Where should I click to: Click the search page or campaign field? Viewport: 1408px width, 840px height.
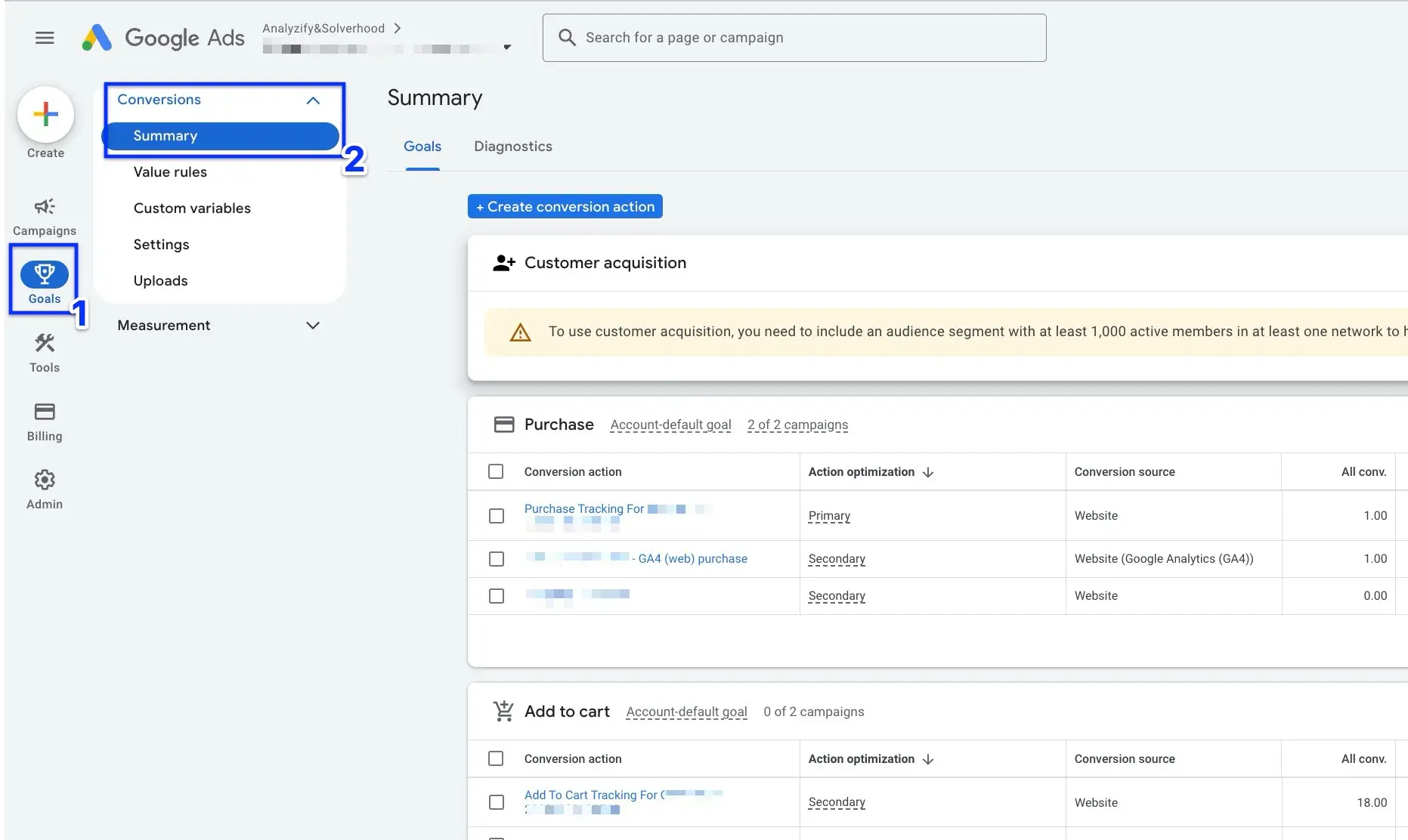(794, 38)
